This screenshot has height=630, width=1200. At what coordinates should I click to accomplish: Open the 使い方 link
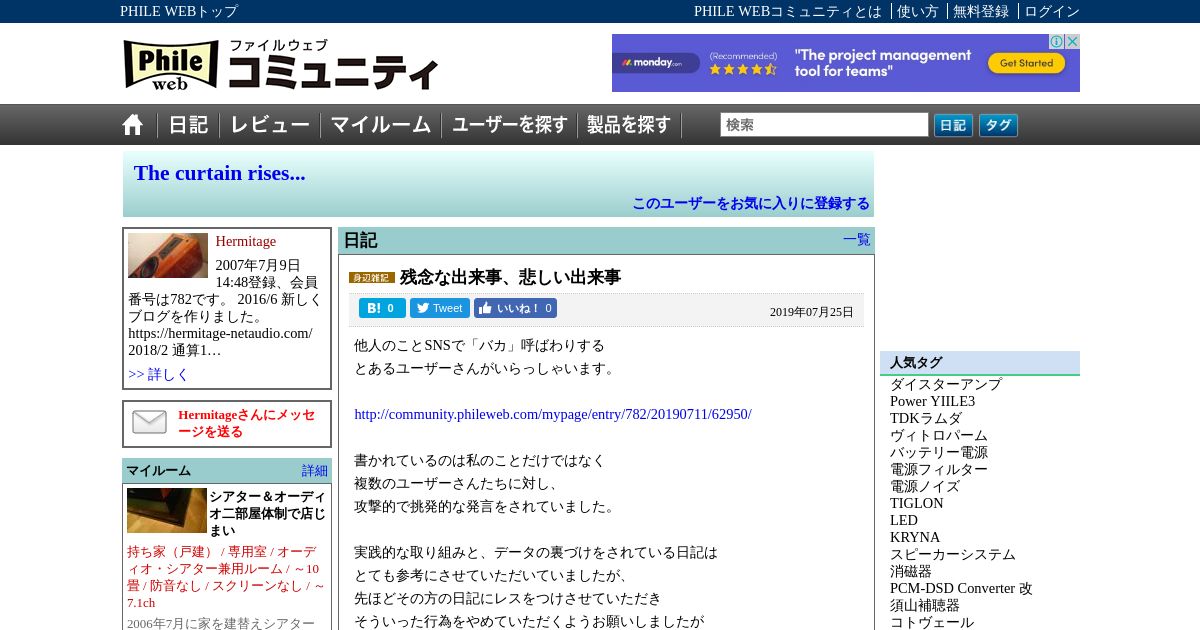917,11
